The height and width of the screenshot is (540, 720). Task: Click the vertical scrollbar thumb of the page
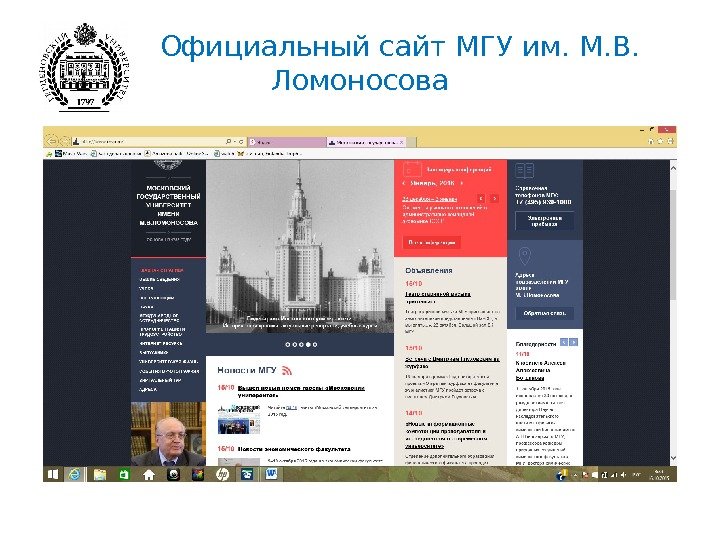tap(673, 244)
